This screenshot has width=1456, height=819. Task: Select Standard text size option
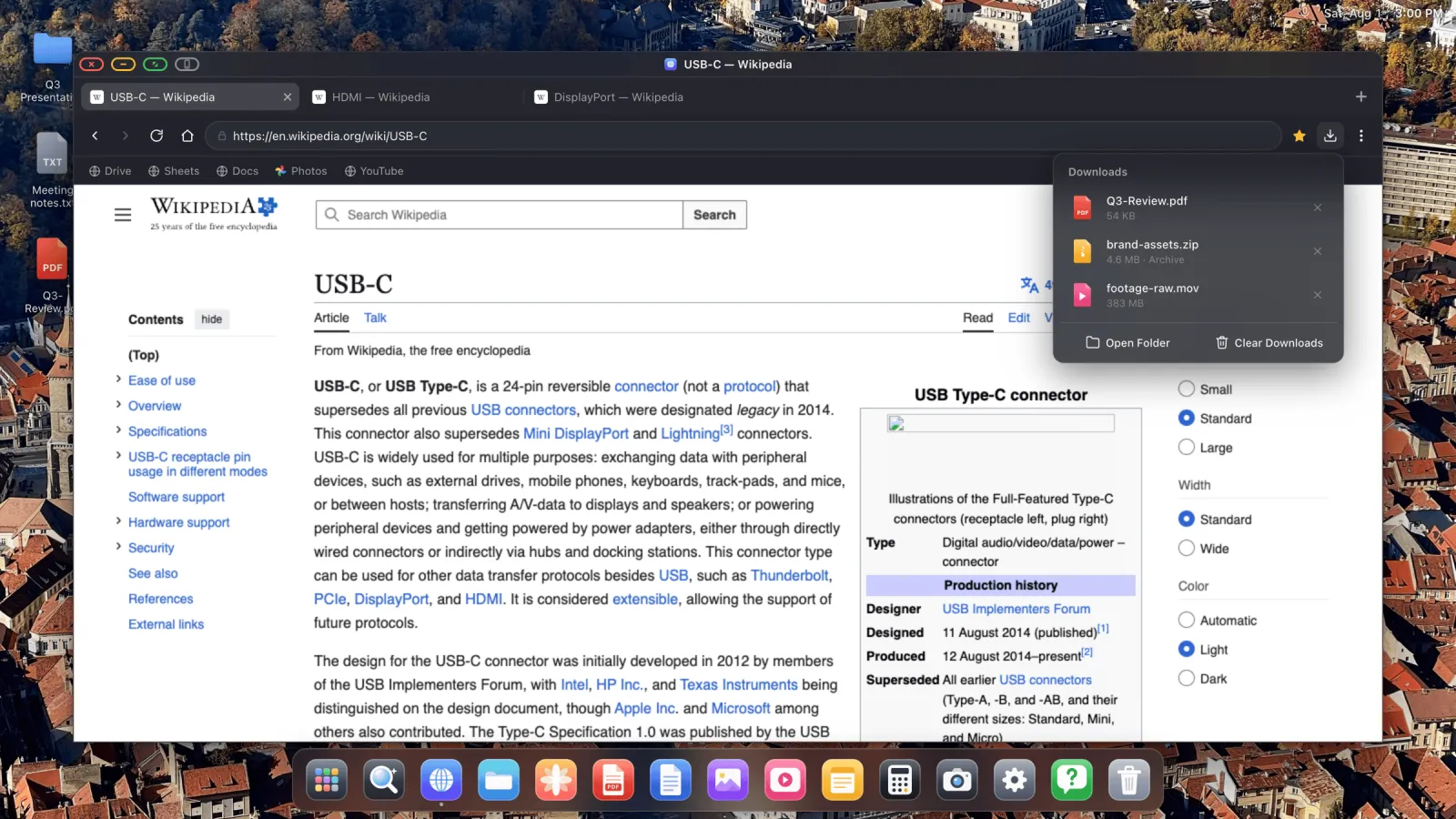(x=1187, y=418)
